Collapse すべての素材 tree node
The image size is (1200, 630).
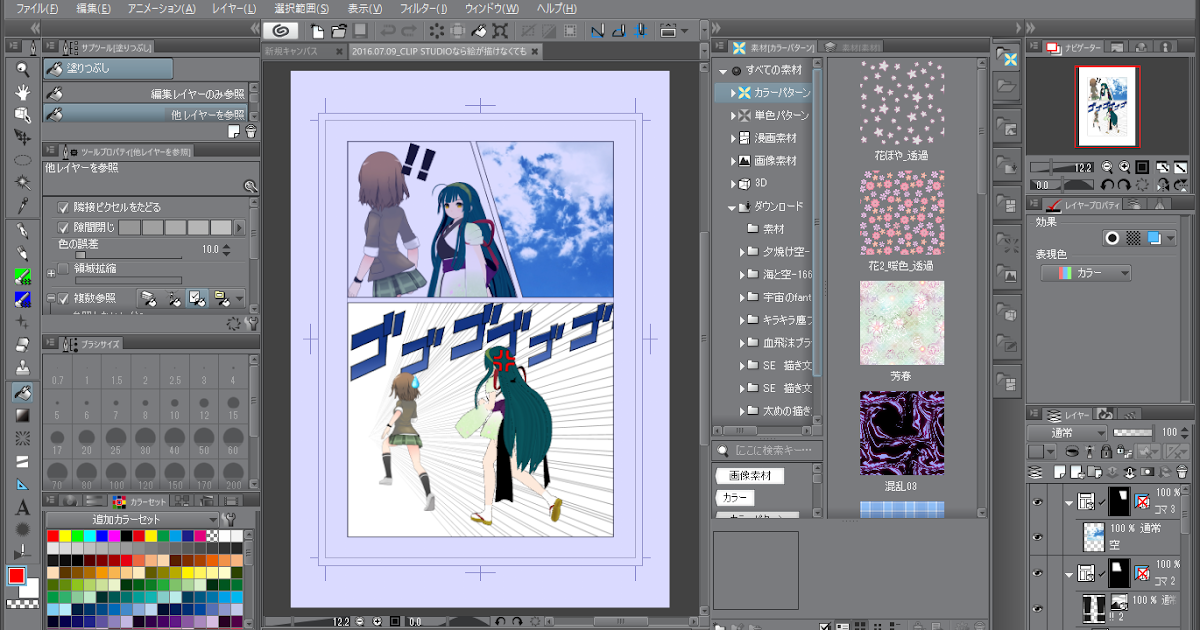point(722,70)
